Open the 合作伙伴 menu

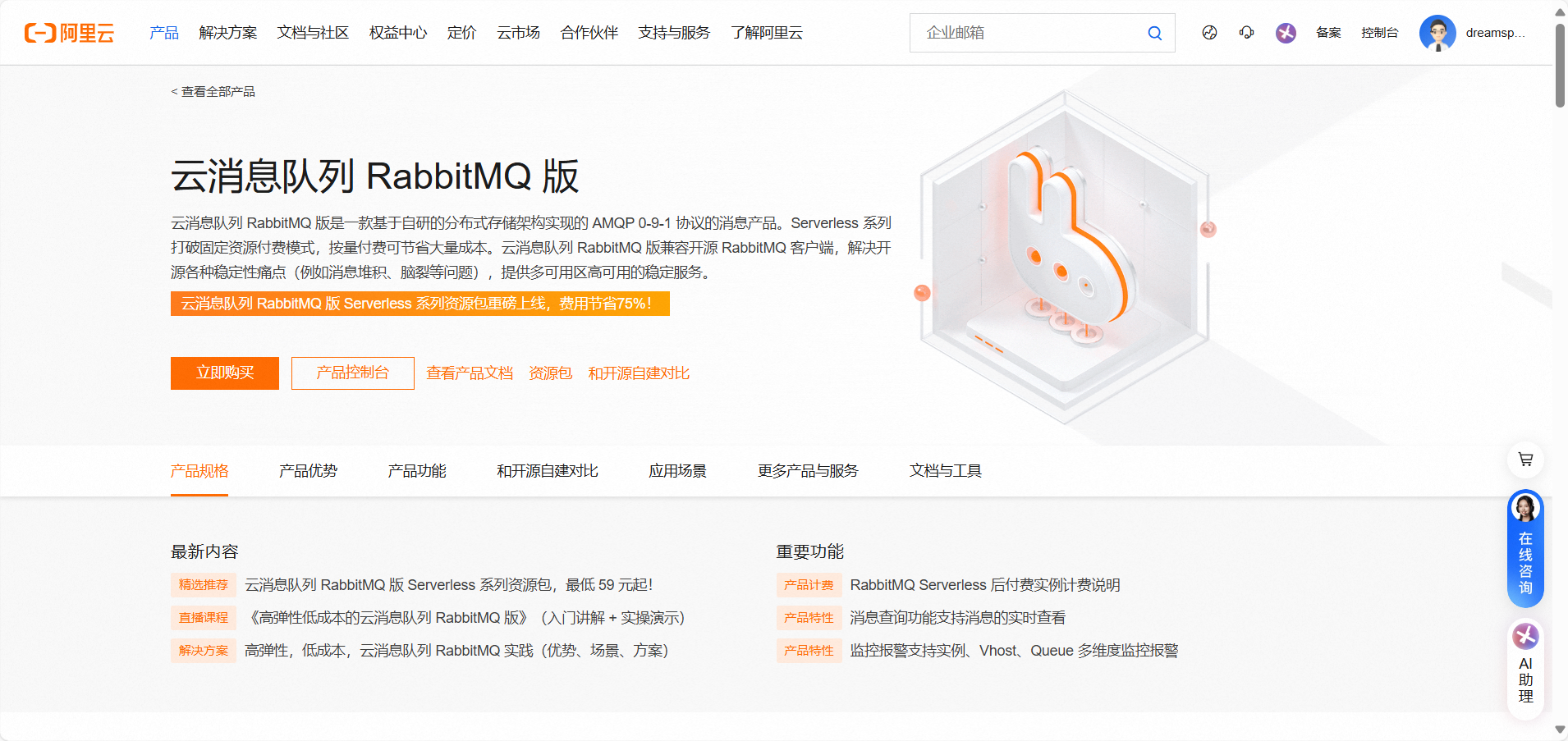pyautogui.click(x=589, y=33)
